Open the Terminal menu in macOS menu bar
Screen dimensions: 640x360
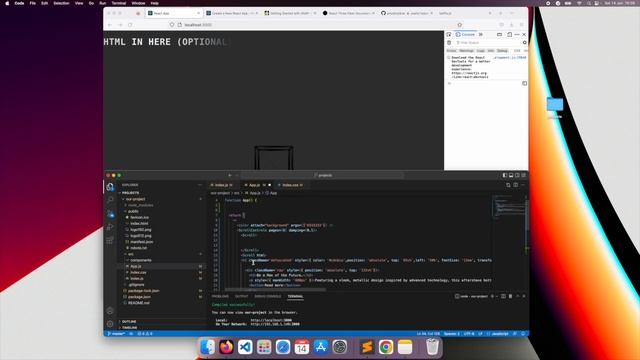(119, 3)
